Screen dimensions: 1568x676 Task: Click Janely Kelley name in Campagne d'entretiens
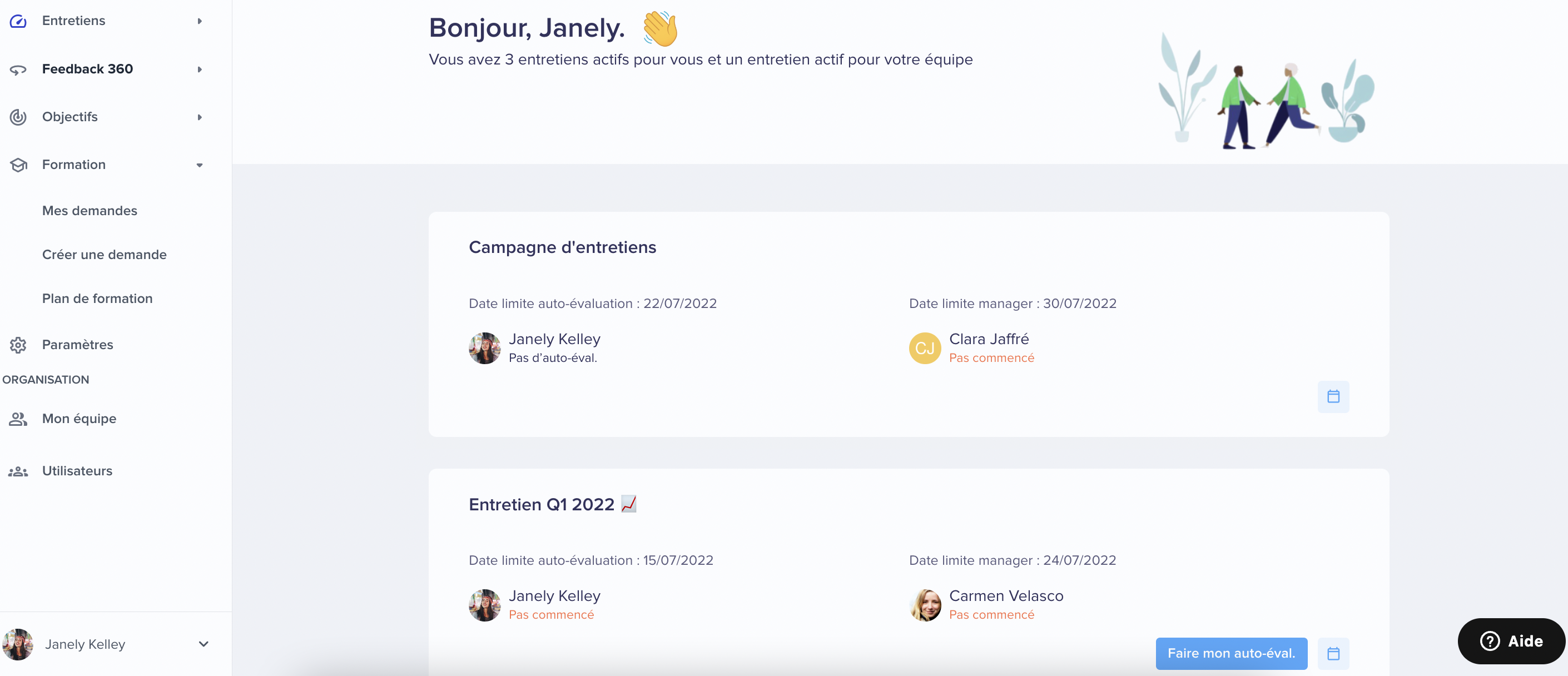554,339
